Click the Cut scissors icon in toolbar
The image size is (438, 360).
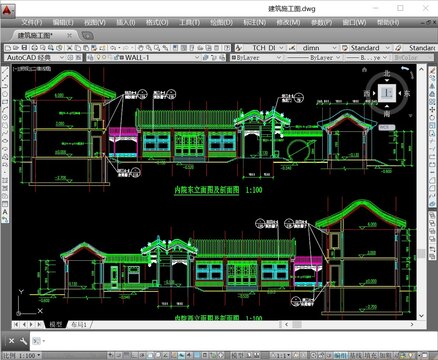[x=69, y=48]
